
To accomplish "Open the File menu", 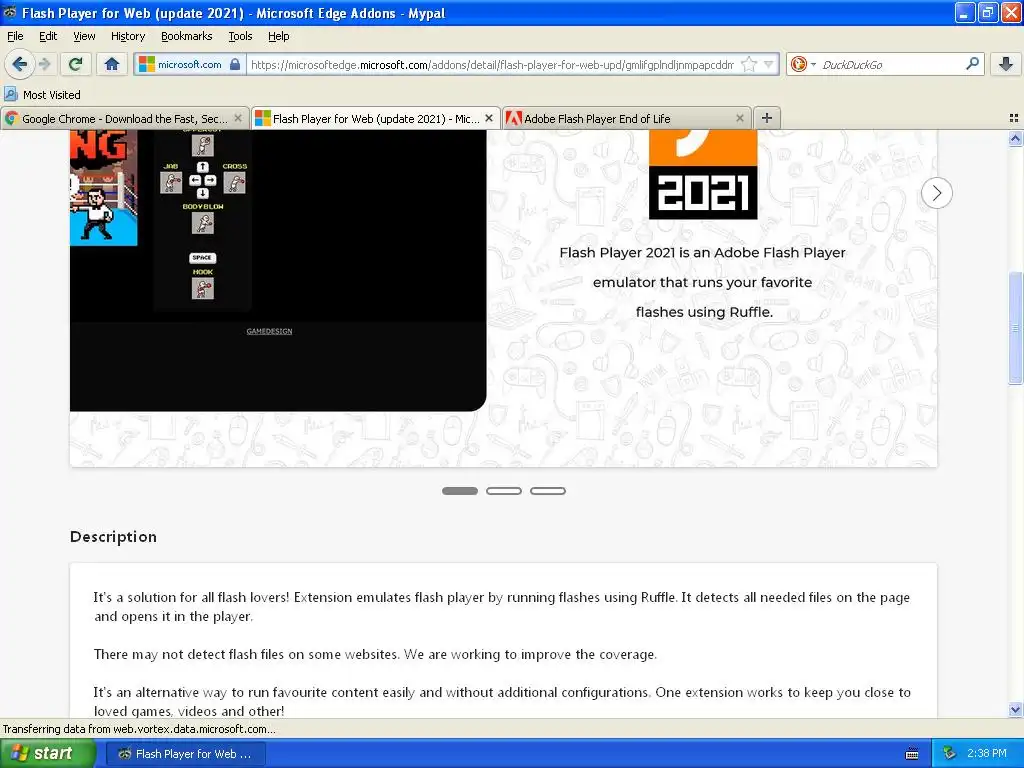I will coord(15,36).
